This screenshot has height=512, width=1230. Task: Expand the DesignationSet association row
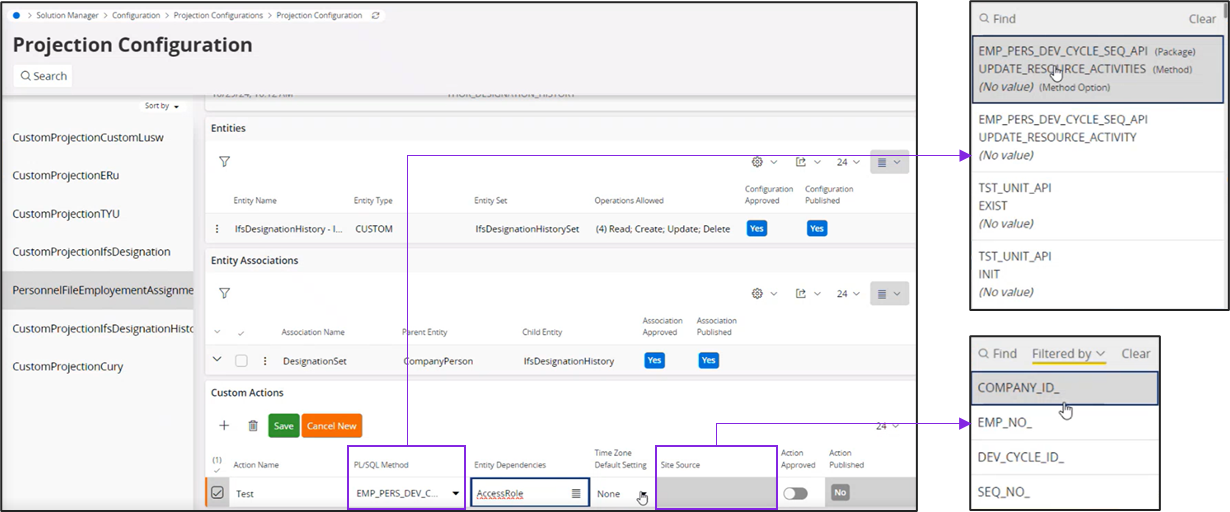218,360
